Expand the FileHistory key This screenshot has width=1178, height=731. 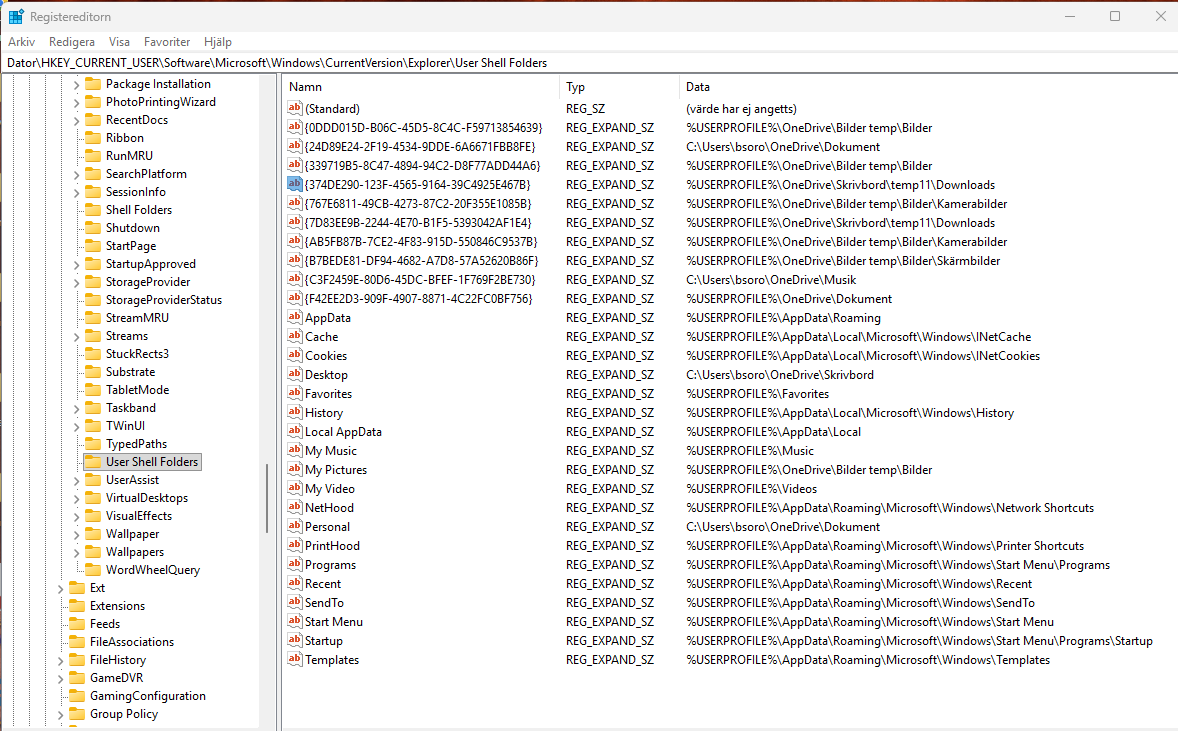(x=60, y=660)
